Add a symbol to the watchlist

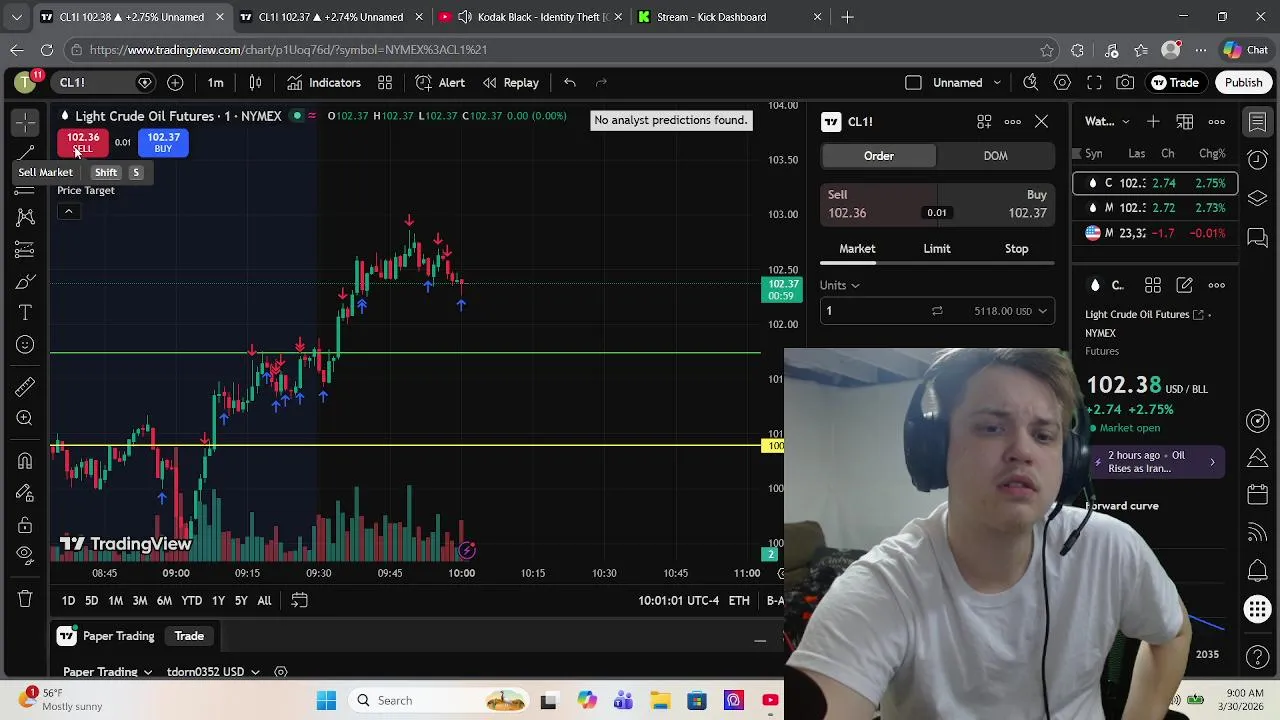point(1153,122)
